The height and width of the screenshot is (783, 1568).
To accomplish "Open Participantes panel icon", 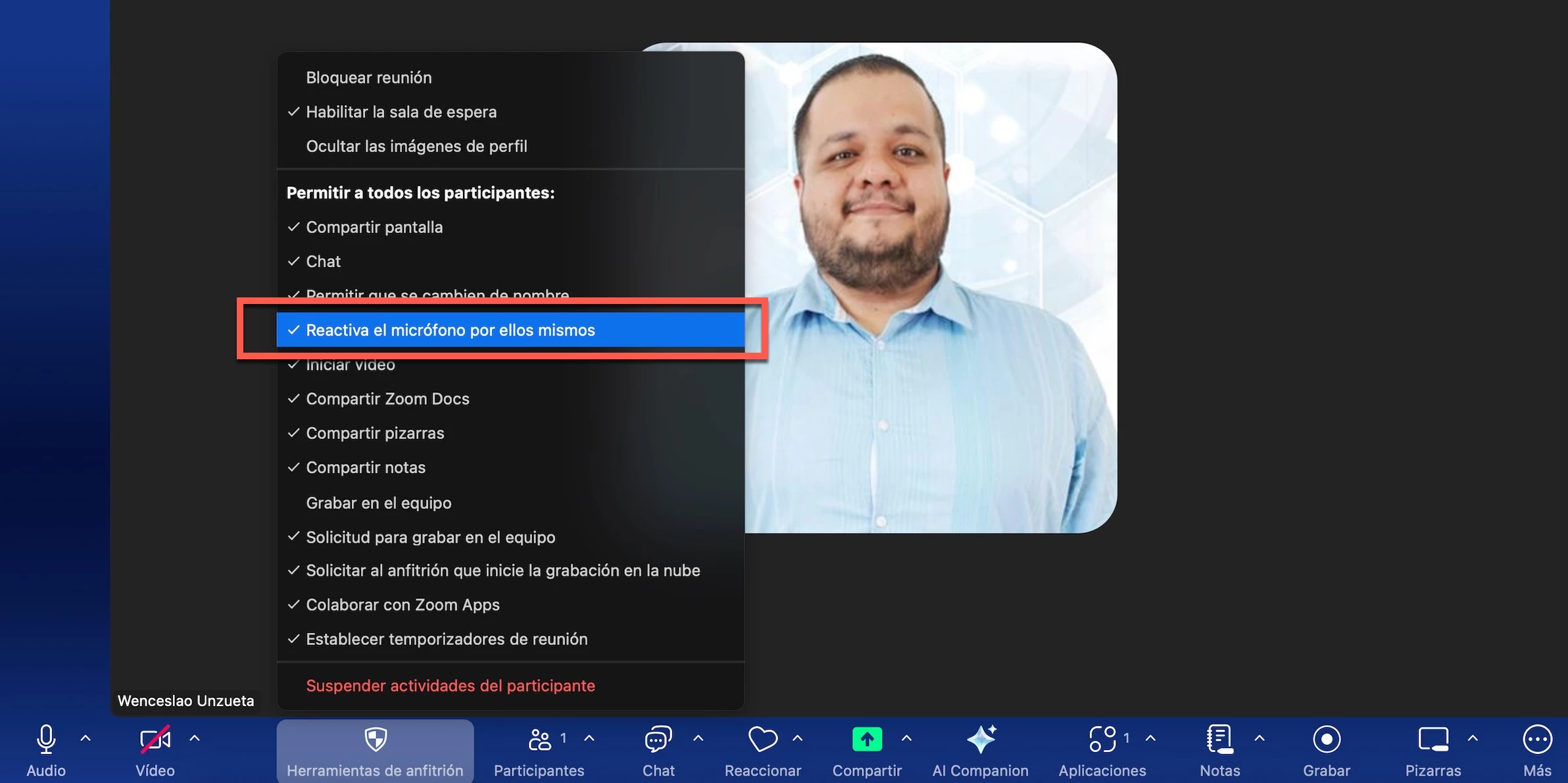I will click(x=540, y=740).
